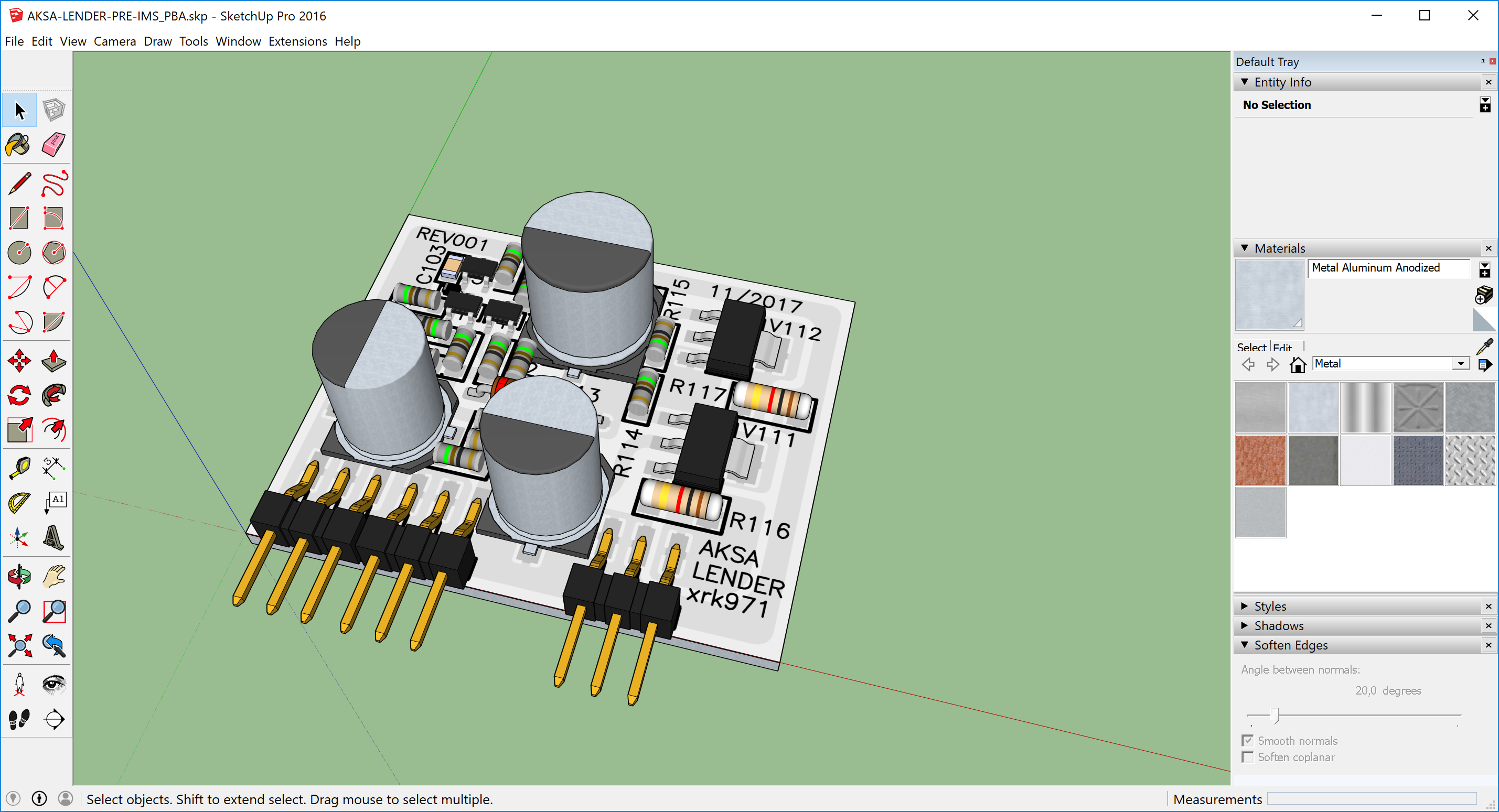Click the eyedropper Sample Paint icon
This screenshot has height=812, width=1499.
[1484, 347]
